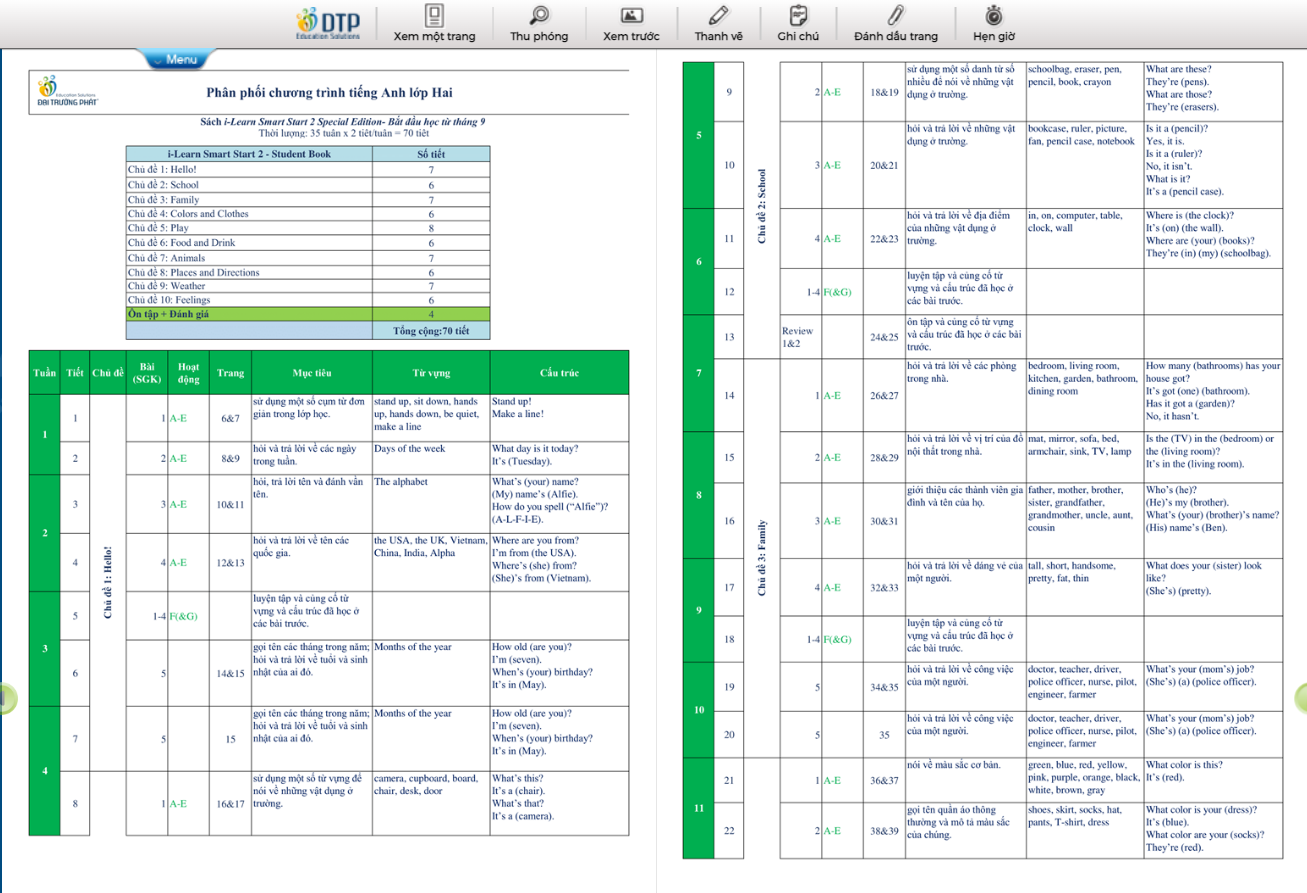The width and height of the screenshot is (1307, 893).
Task: Click the 'Cấu trúc' column header
Action: point(559,373)
